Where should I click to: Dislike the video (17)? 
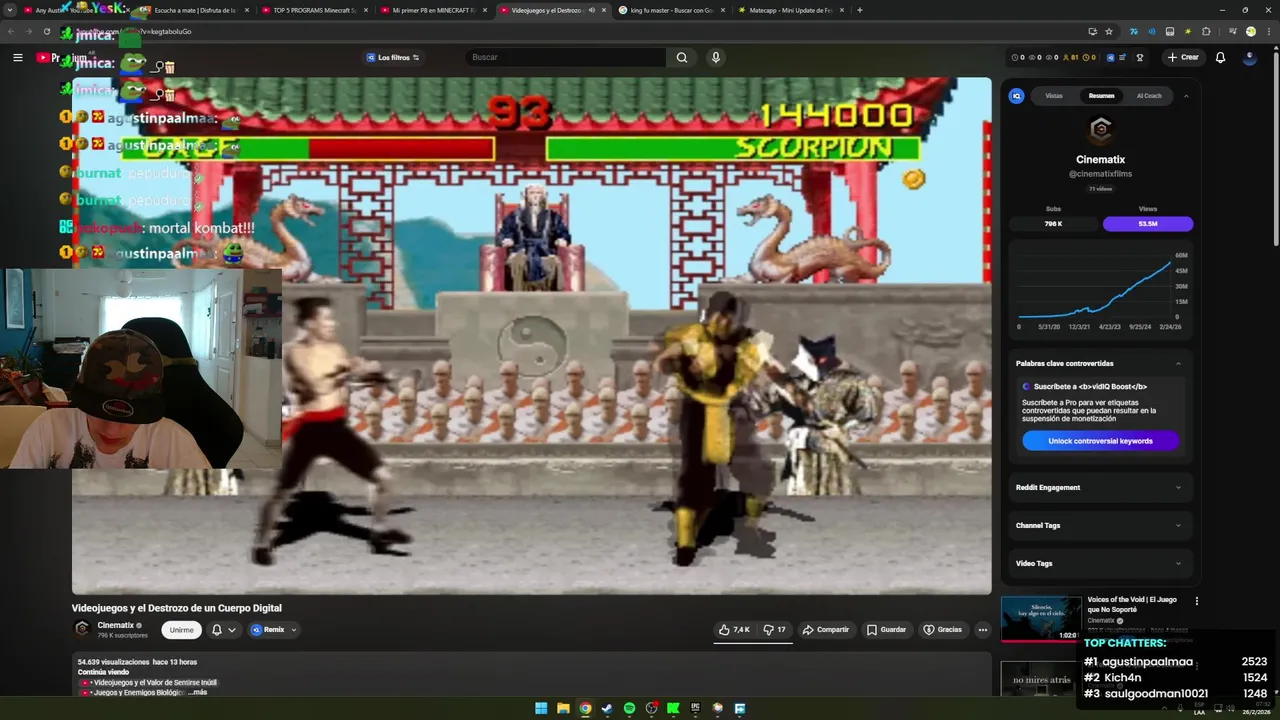click(774, 630)
